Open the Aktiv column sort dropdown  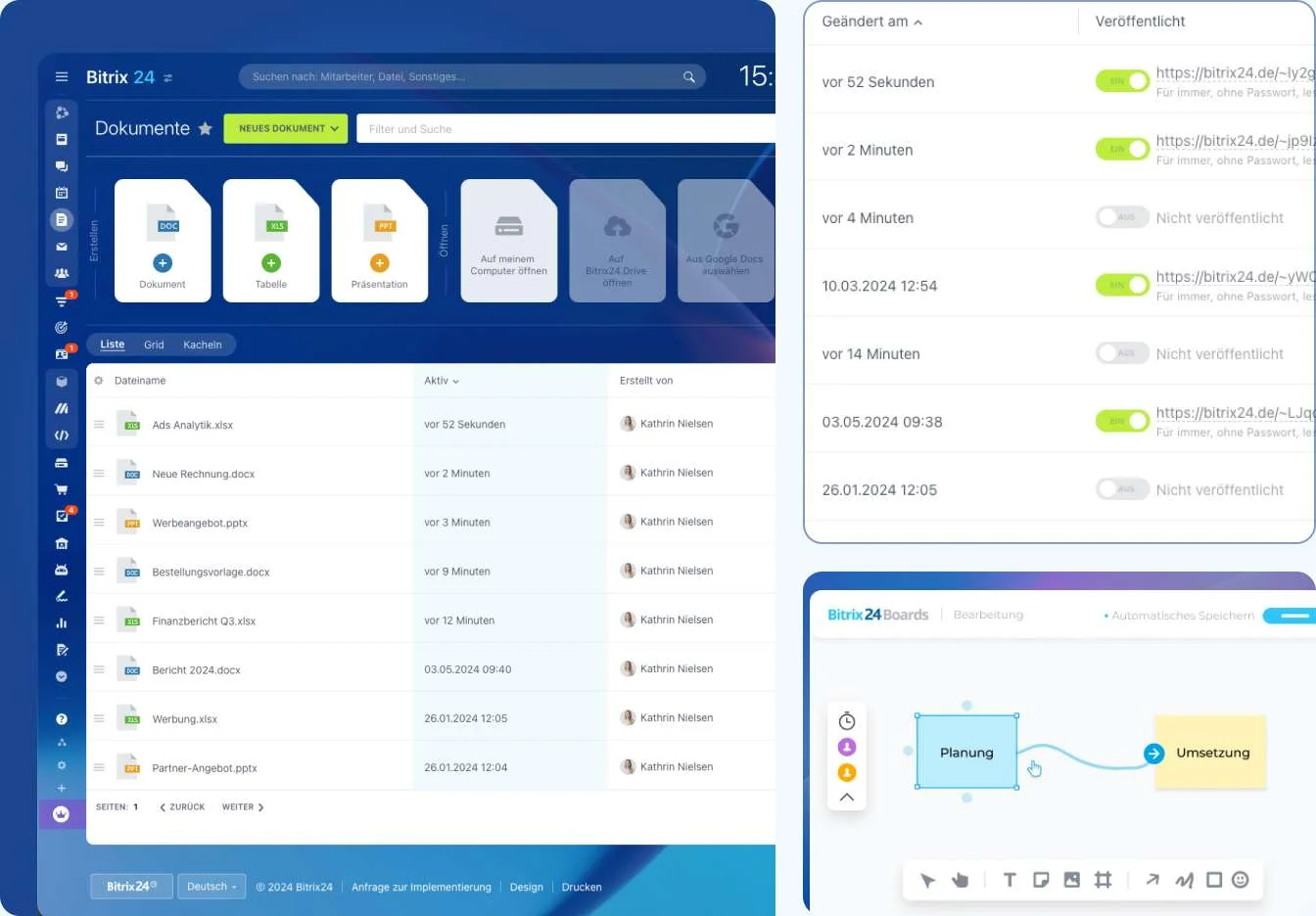click(x=442, y=381)
